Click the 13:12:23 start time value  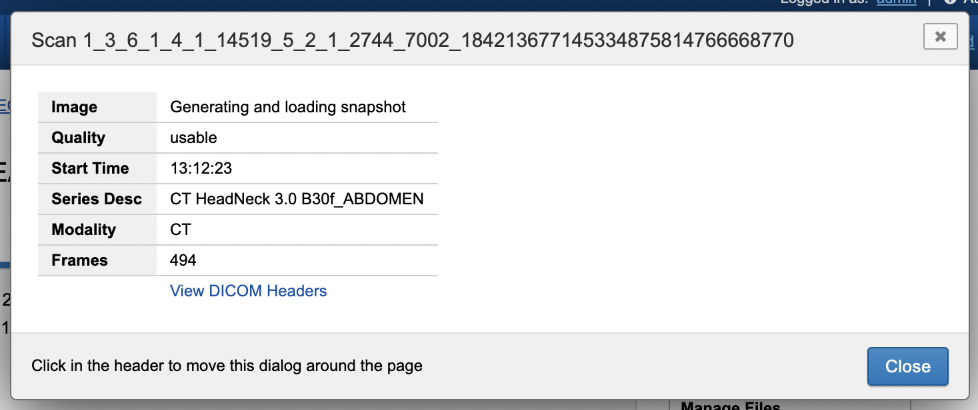(202, 169)
